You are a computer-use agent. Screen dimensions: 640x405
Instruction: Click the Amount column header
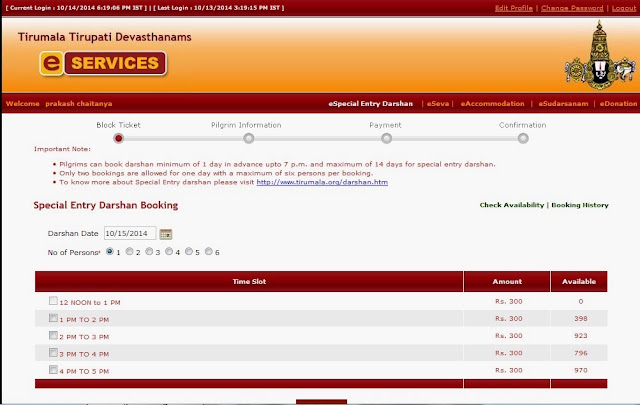[x=507, y=281]
